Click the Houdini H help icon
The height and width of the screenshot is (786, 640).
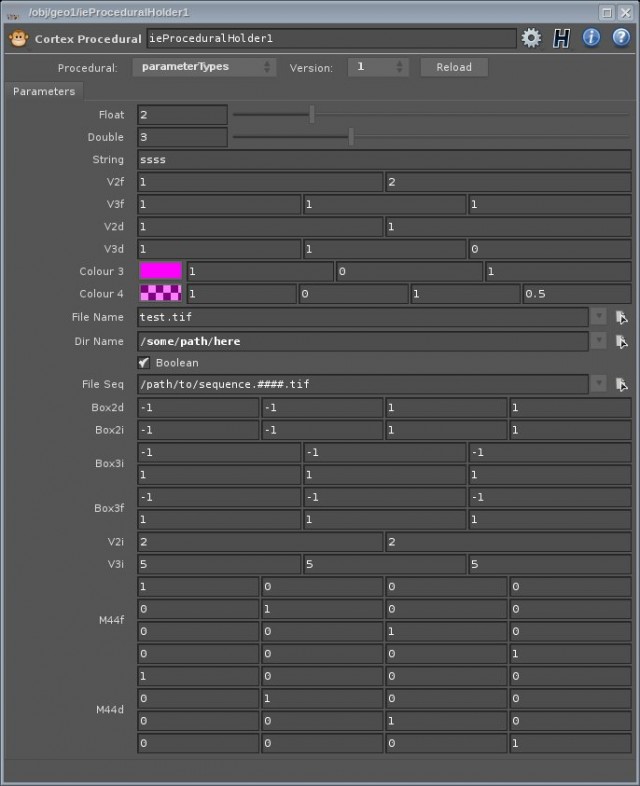click(561, 38)
